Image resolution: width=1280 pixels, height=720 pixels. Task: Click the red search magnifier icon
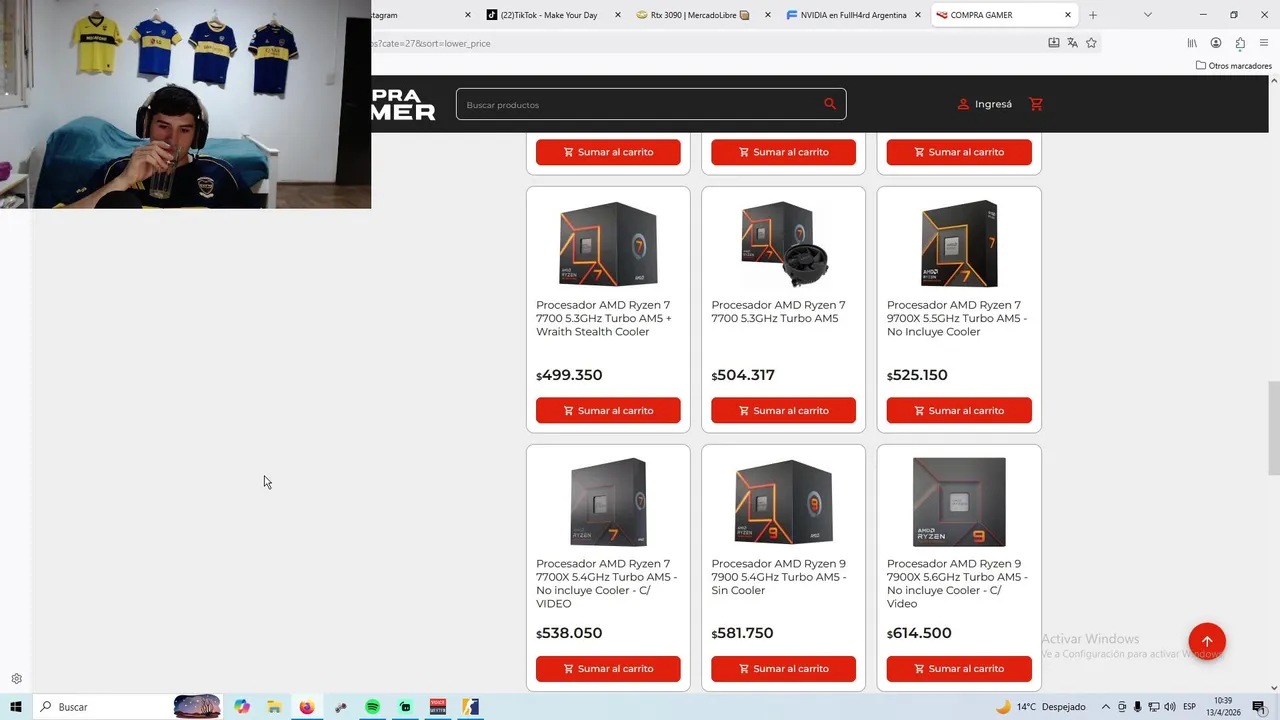pyautogui.click(x=830, y=104)
